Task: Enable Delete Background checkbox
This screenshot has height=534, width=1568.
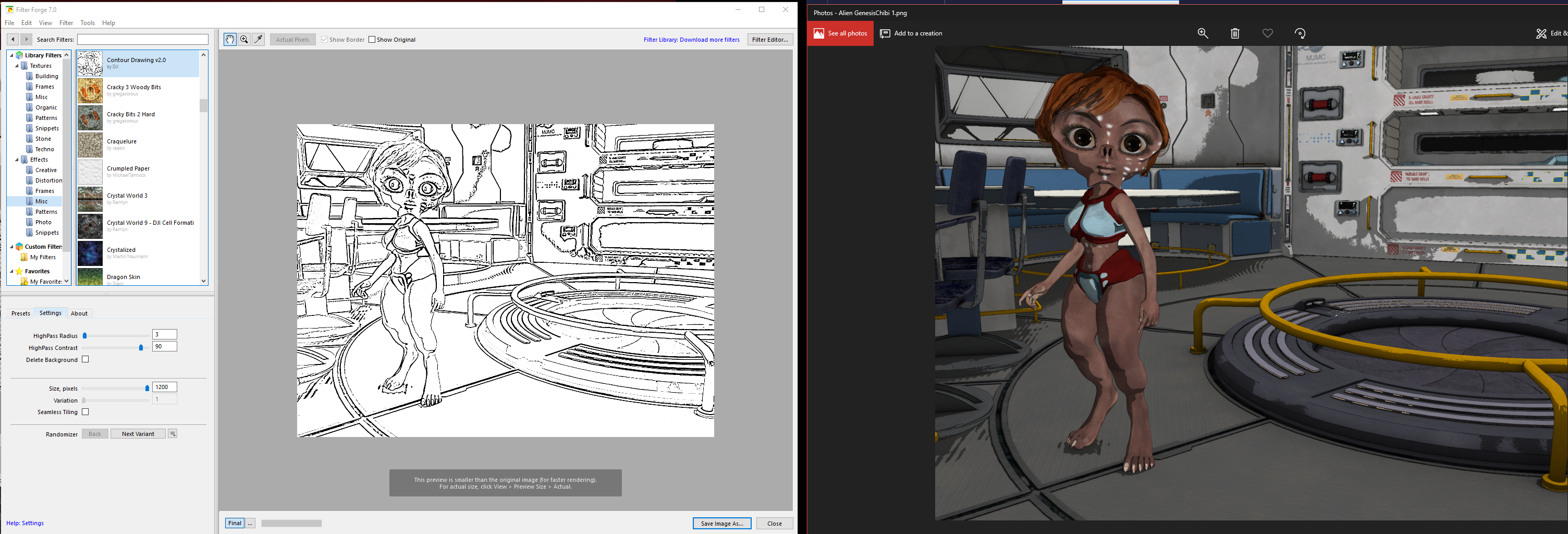Action: (85, 360)
